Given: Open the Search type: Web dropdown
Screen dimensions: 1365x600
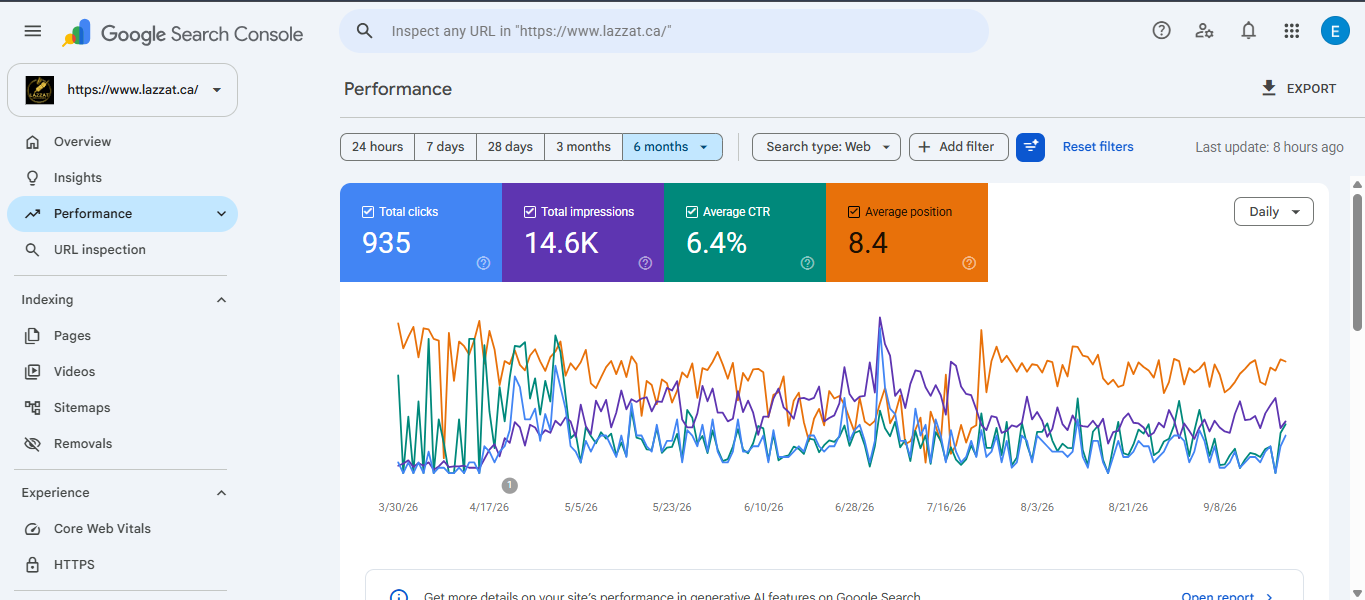Looking at the screenshot, I should coord(826,147).
